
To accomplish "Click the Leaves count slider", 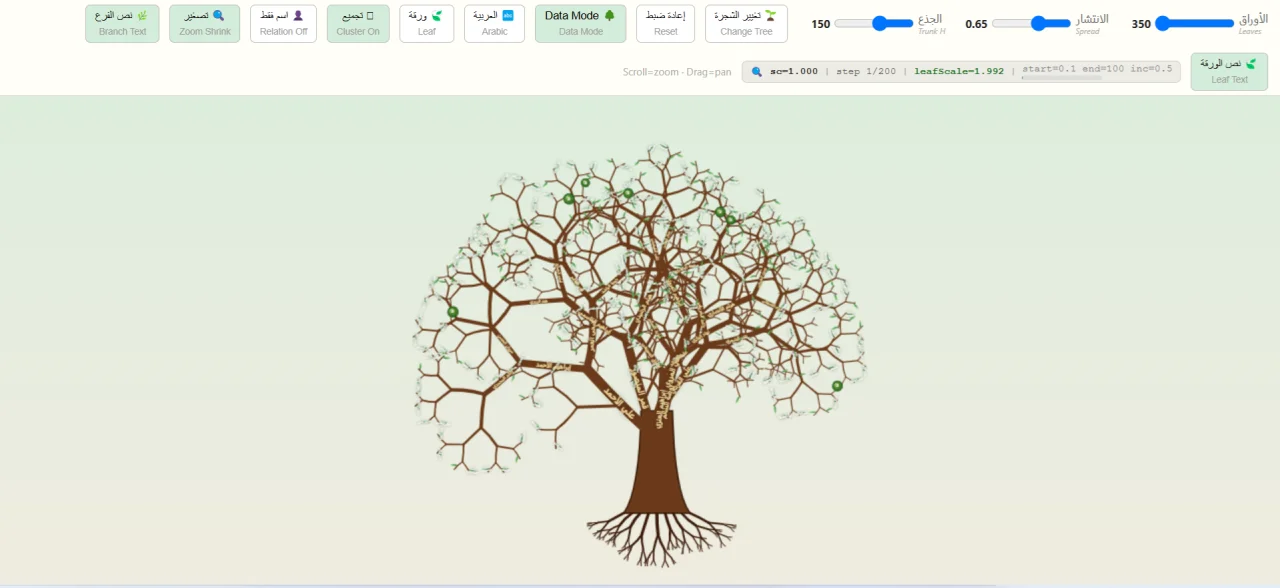I will tap(1195, 23).
